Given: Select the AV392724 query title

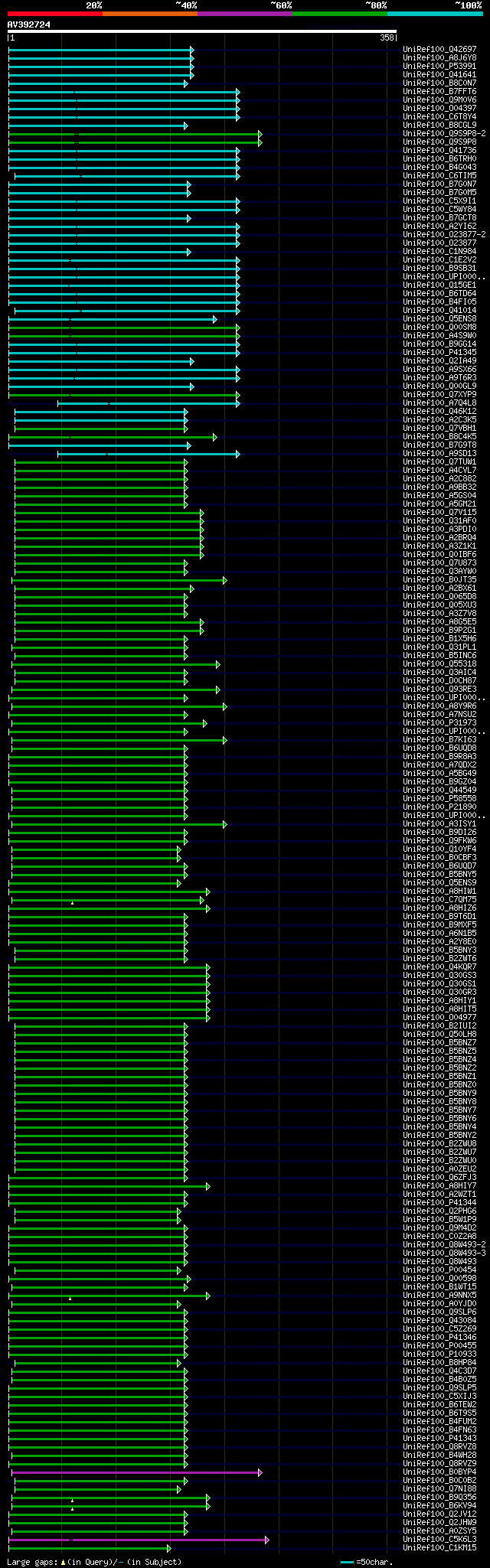Looking at the screenshot, I should click(29, 24).
